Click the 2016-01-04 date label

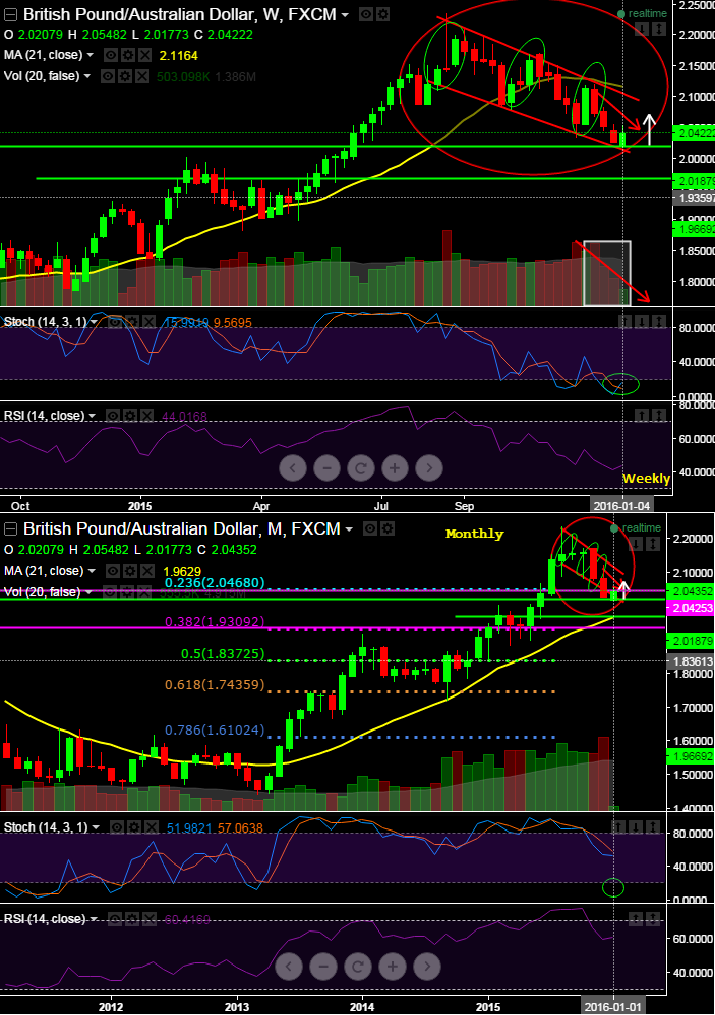pyautogui.click(x=621, y=505)
